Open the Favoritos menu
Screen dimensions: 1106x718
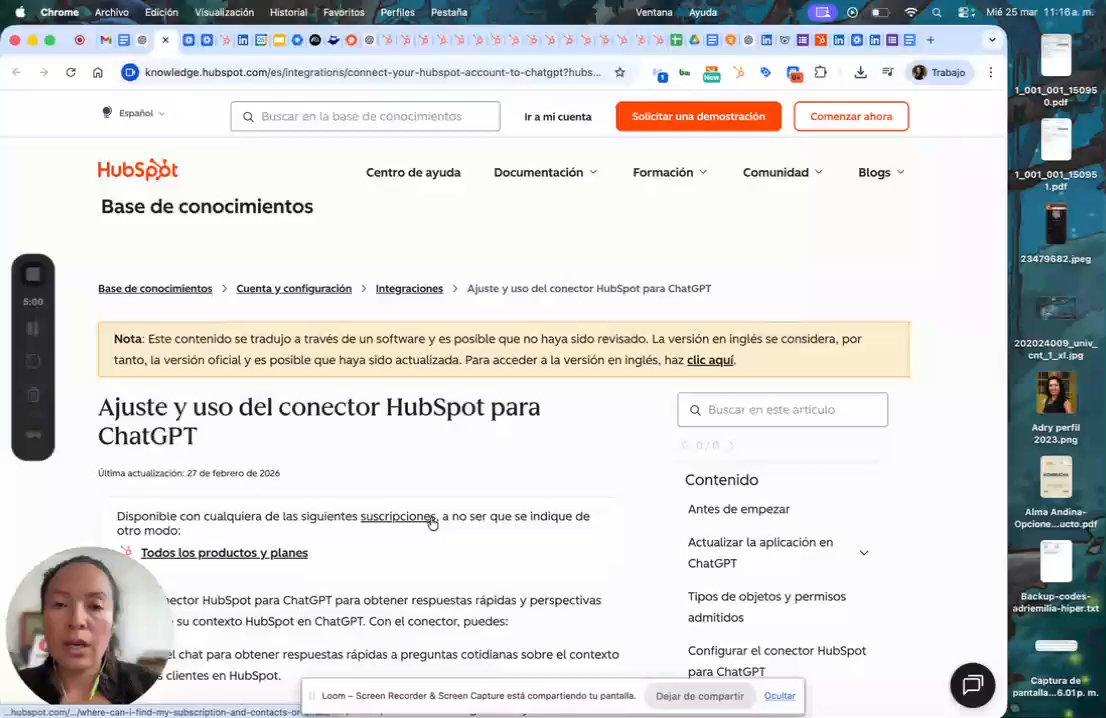[344, 12]
